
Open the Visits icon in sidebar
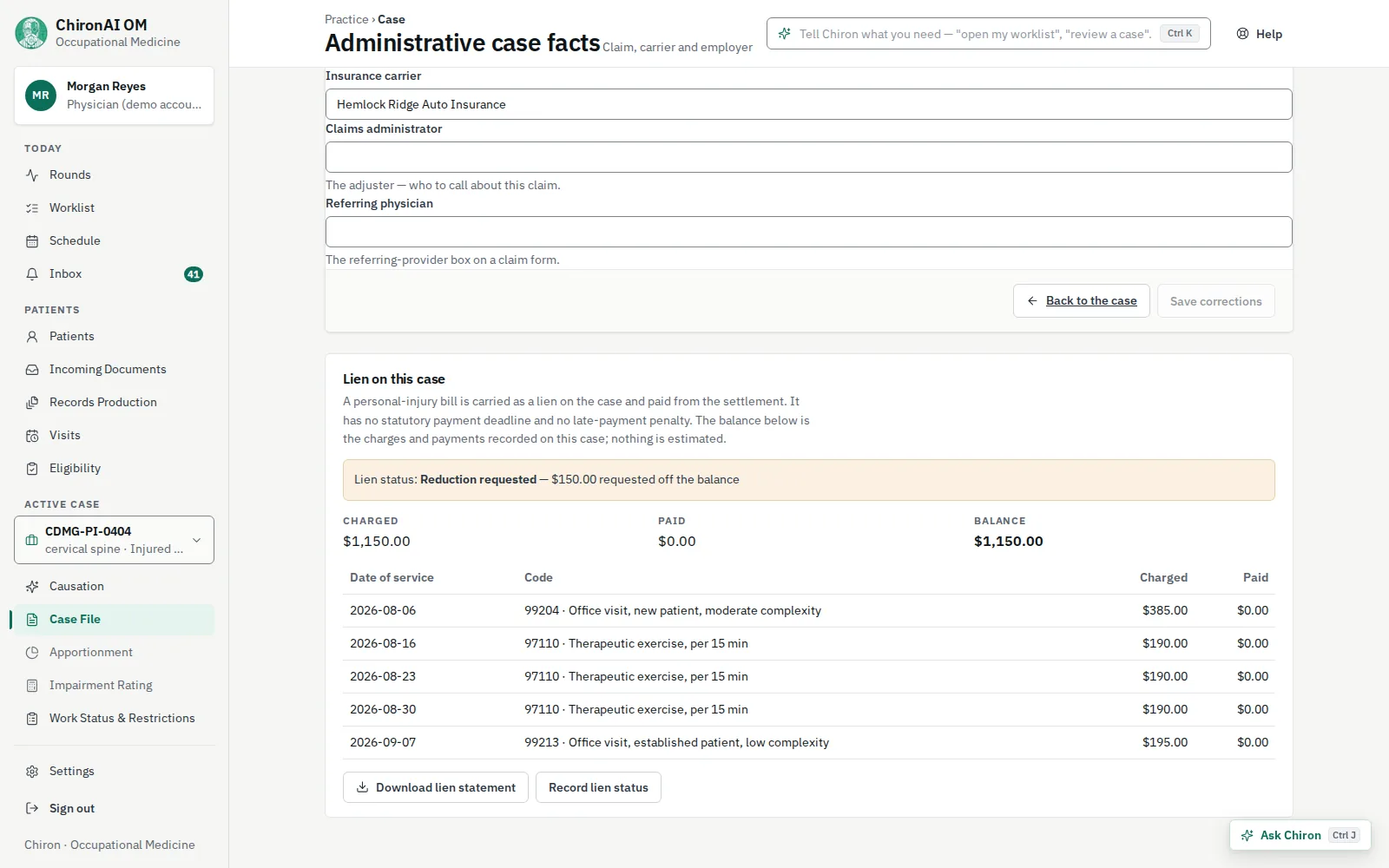tap(32, 436)
